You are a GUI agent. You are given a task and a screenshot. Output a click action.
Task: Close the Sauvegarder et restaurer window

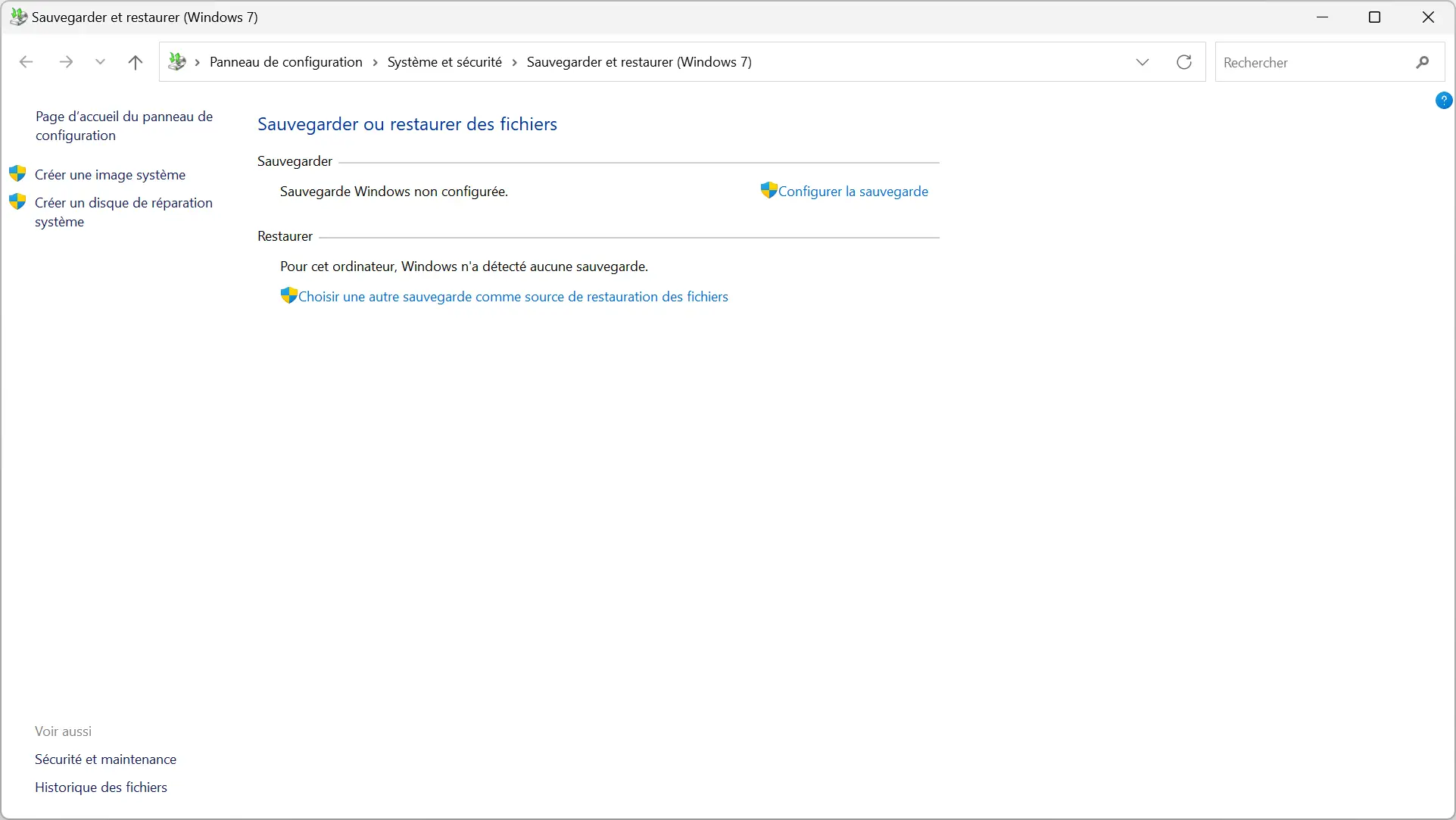pyautogui.click(x=1428, y=17)
